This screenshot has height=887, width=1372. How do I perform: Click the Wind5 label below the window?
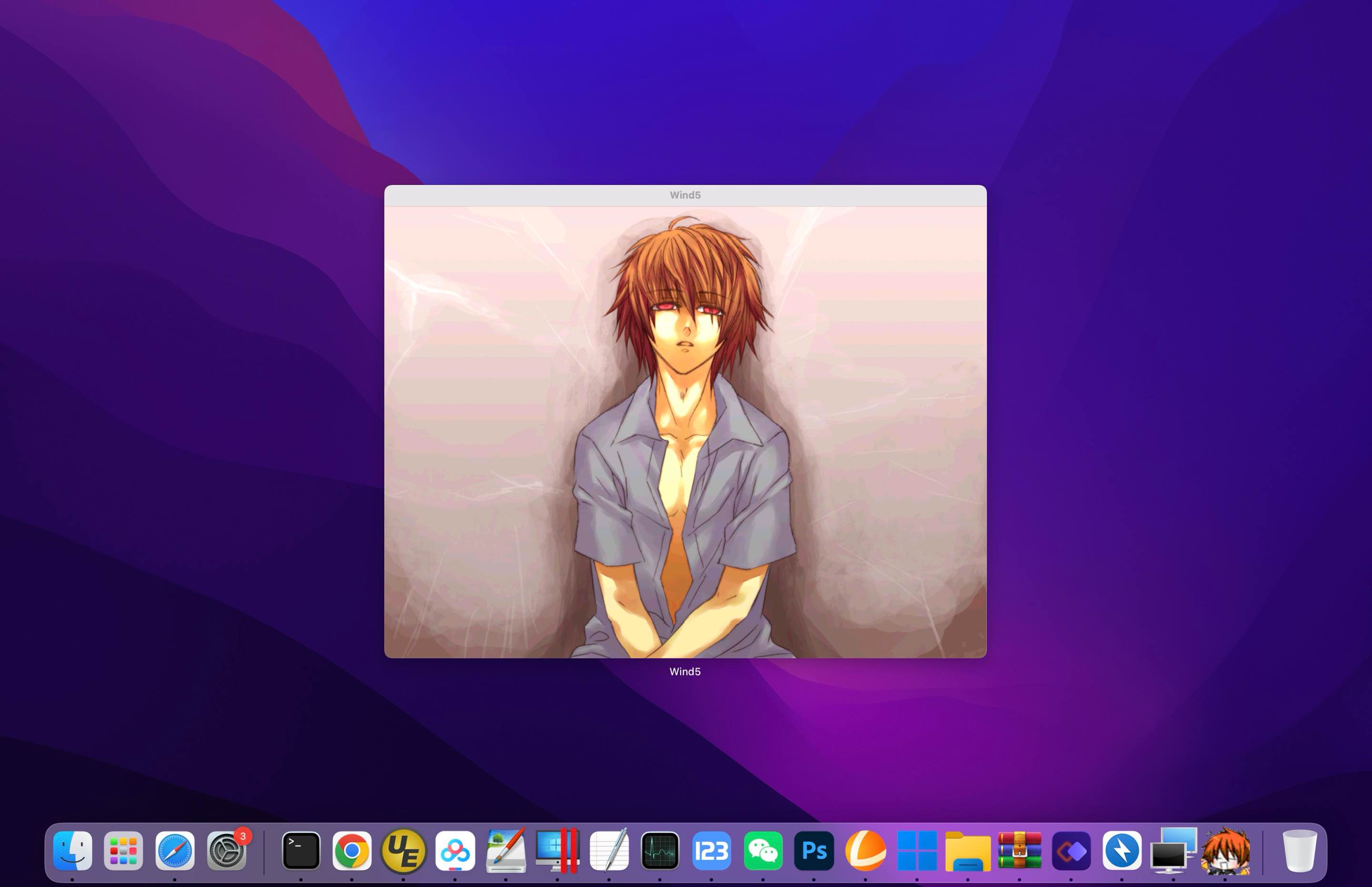[x=685, y=672]
